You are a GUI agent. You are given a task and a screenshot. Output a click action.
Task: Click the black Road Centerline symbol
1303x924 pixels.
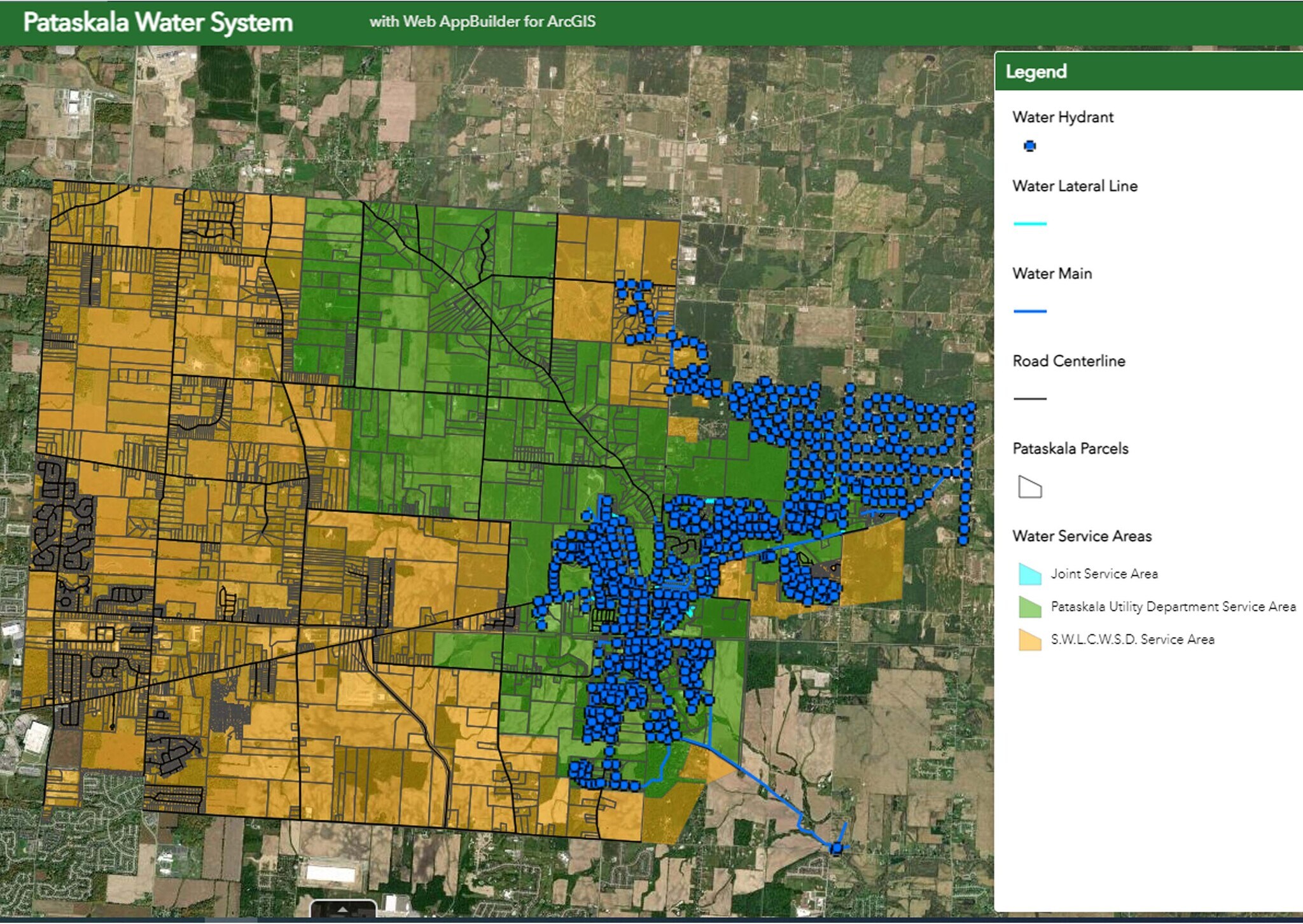[1029, 399]
